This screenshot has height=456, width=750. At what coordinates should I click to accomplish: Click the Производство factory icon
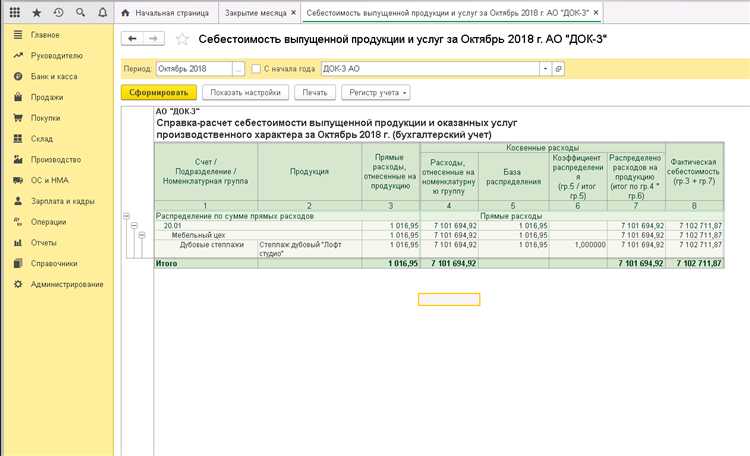point(18,159)
